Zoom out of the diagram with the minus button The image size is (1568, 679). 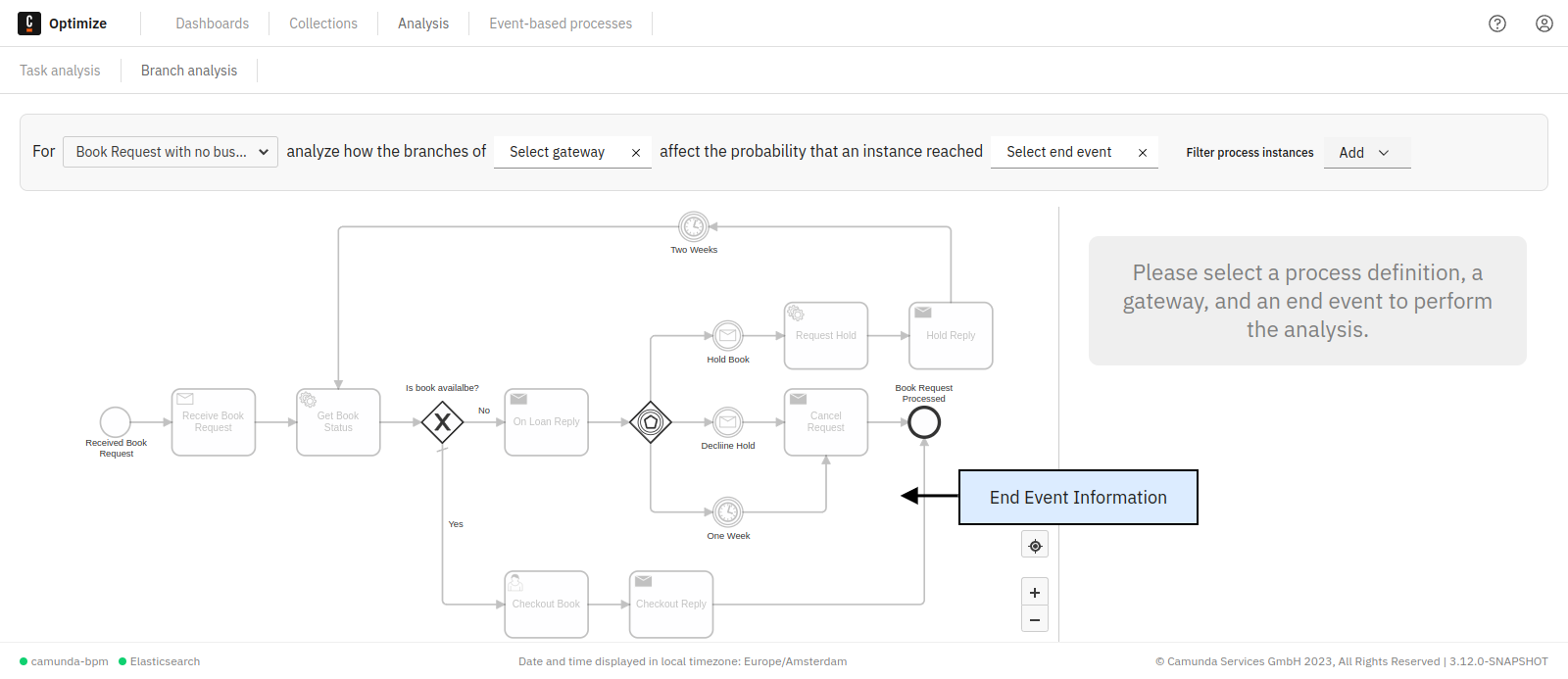[x=1034, y=618]
